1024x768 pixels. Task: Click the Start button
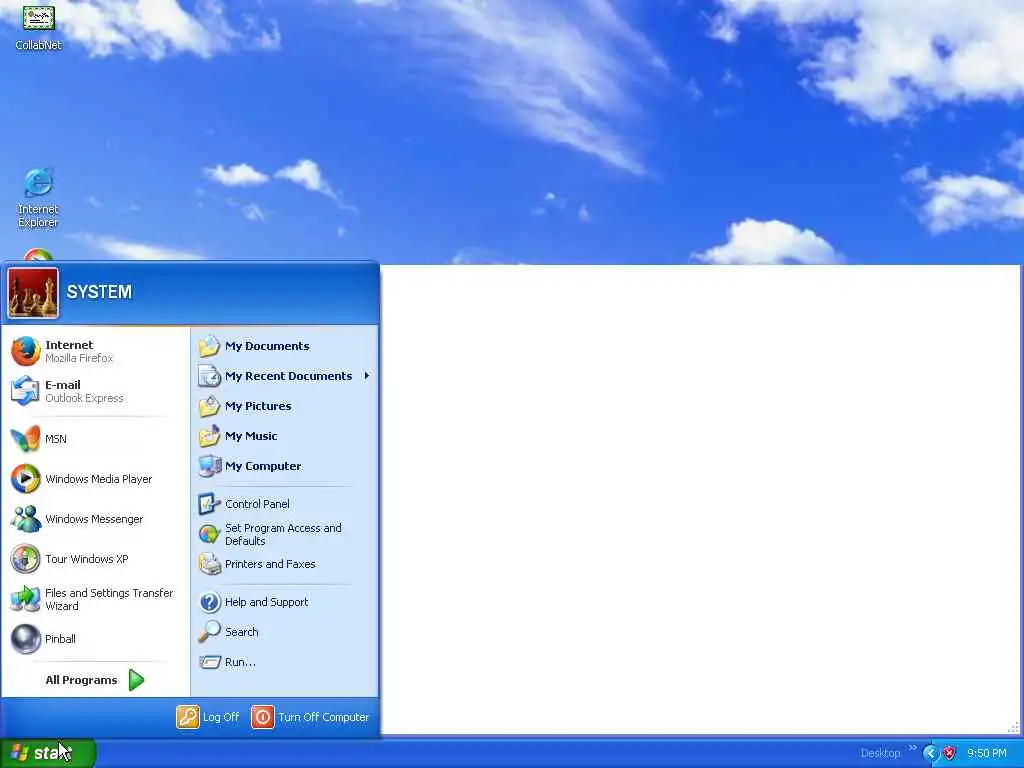(x=48, y=753)
